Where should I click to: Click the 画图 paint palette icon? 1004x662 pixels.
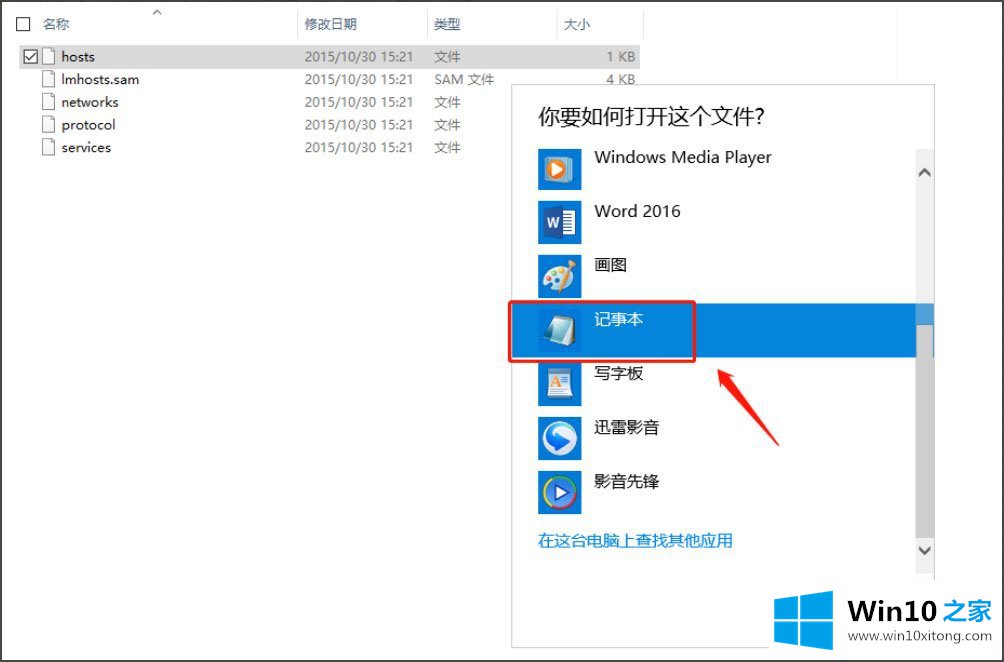(560, 276)
